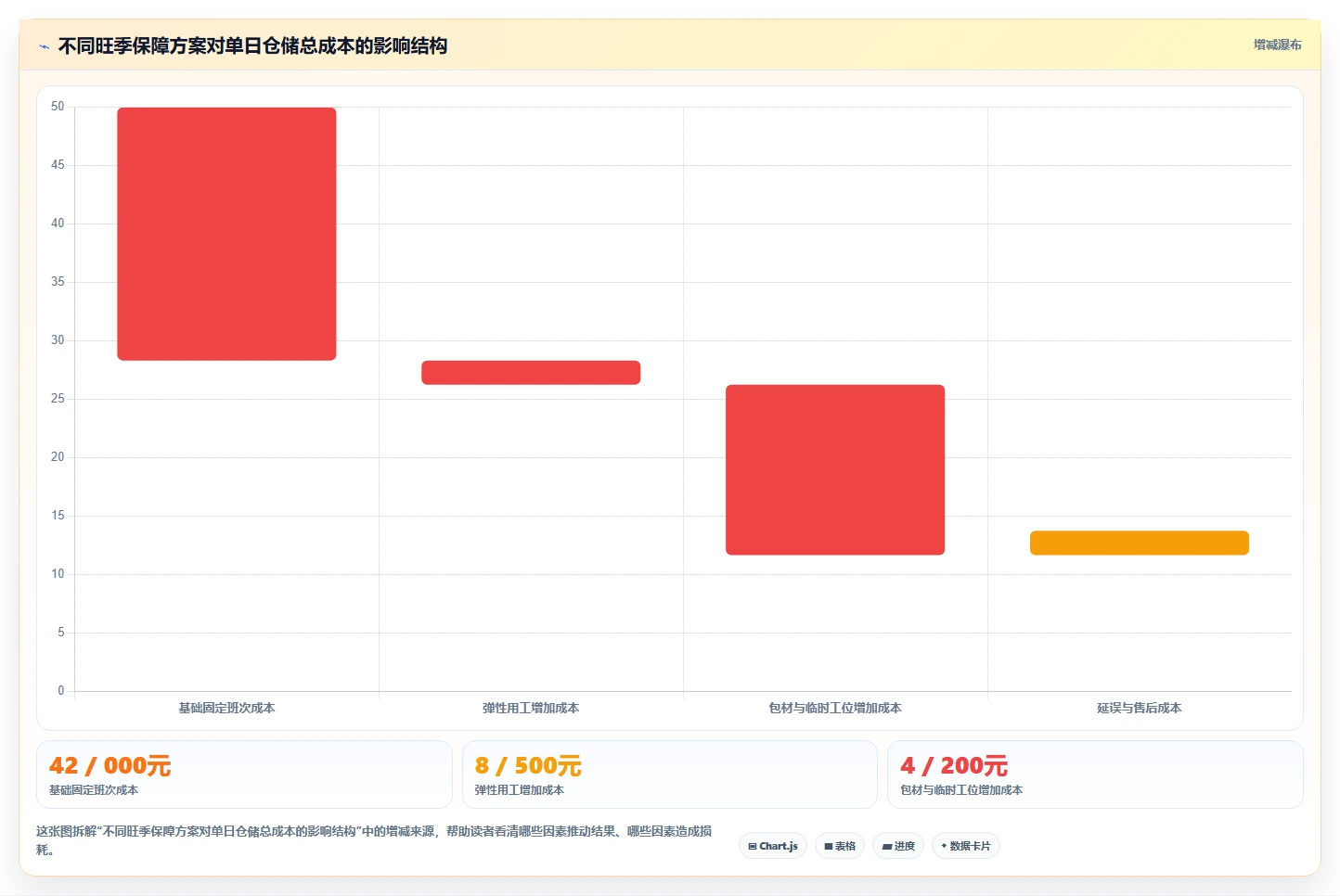This screenshot has height=896, width=1340.
Task: Click x-axis label 延误与售后成本
Action: (x=1140, y=708)
